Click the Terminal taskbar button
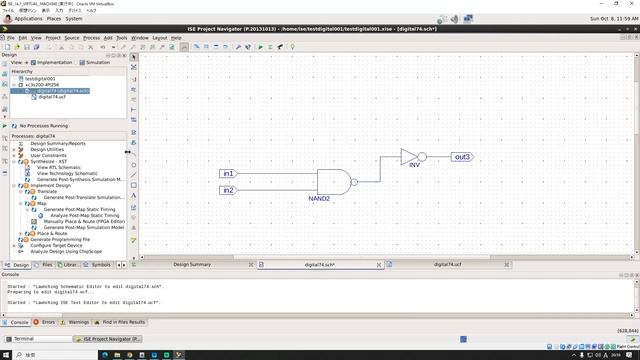 [38, 339]
